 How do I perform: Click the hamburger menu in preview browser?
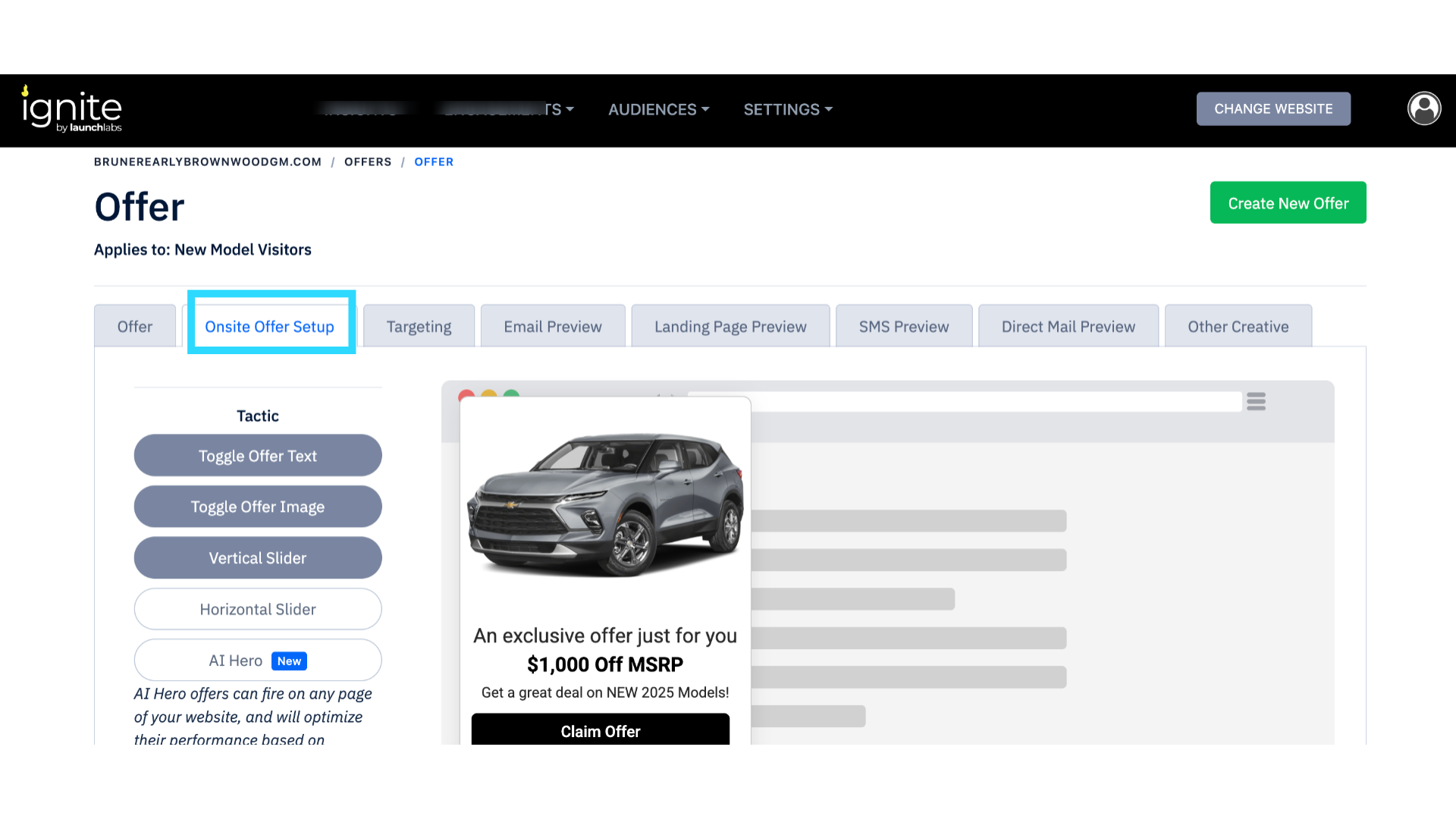(1256, 401)
